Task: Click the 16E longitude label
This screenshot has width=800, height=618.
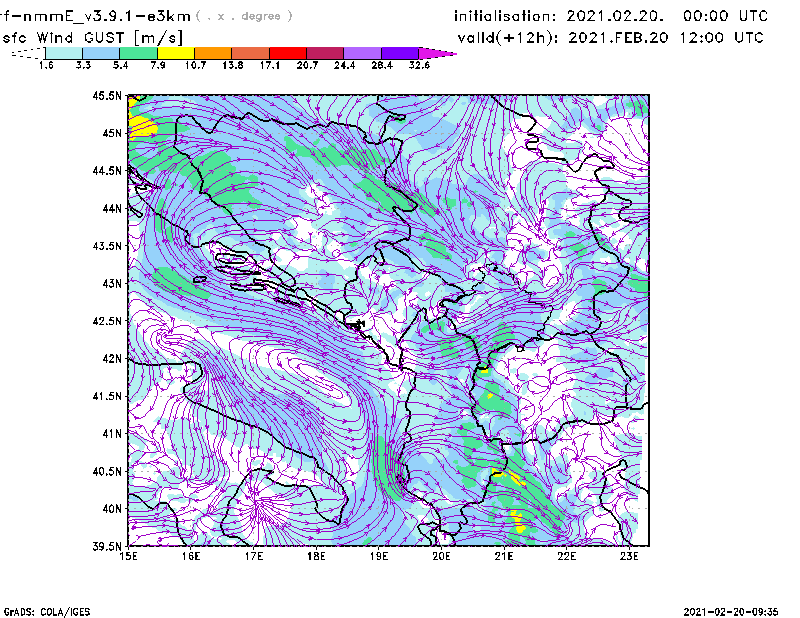Action: coord(191,556)
